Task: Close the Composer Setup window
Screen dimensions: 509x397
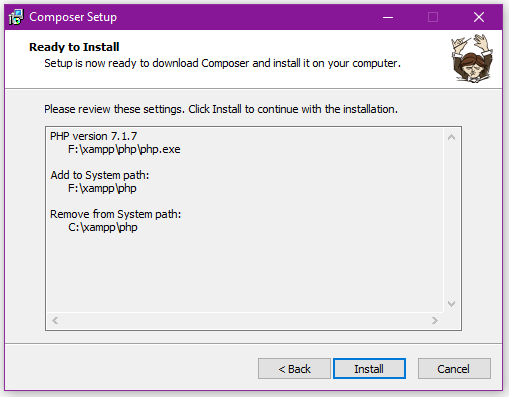Action: coord(479,17)
